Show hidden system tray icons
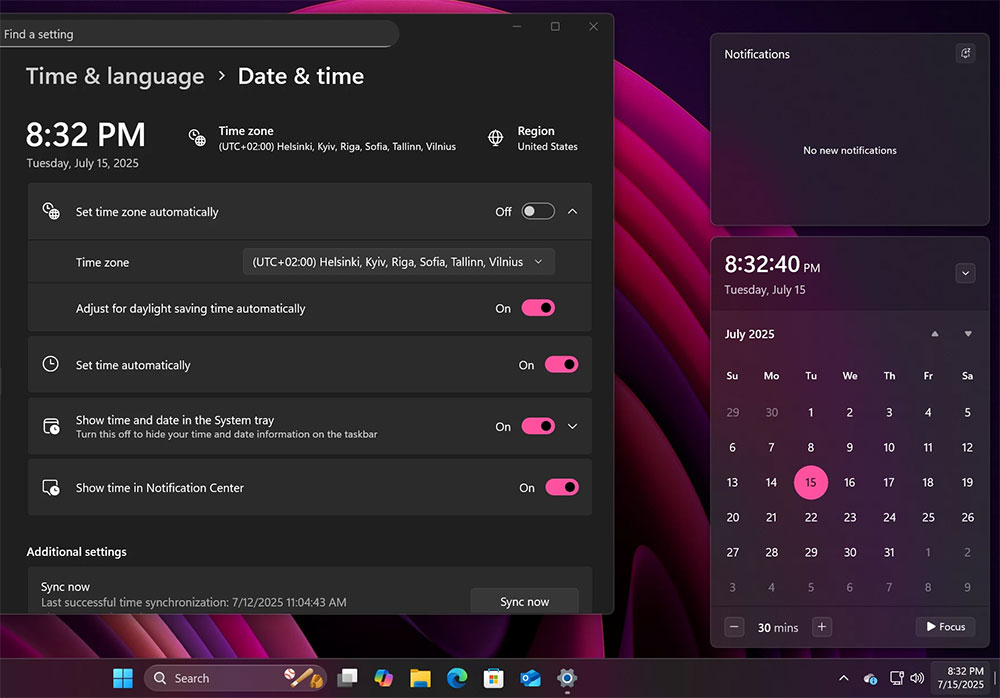Viewport: 1000px width, 698px height. pyautogui.click(x=844, y=678)
